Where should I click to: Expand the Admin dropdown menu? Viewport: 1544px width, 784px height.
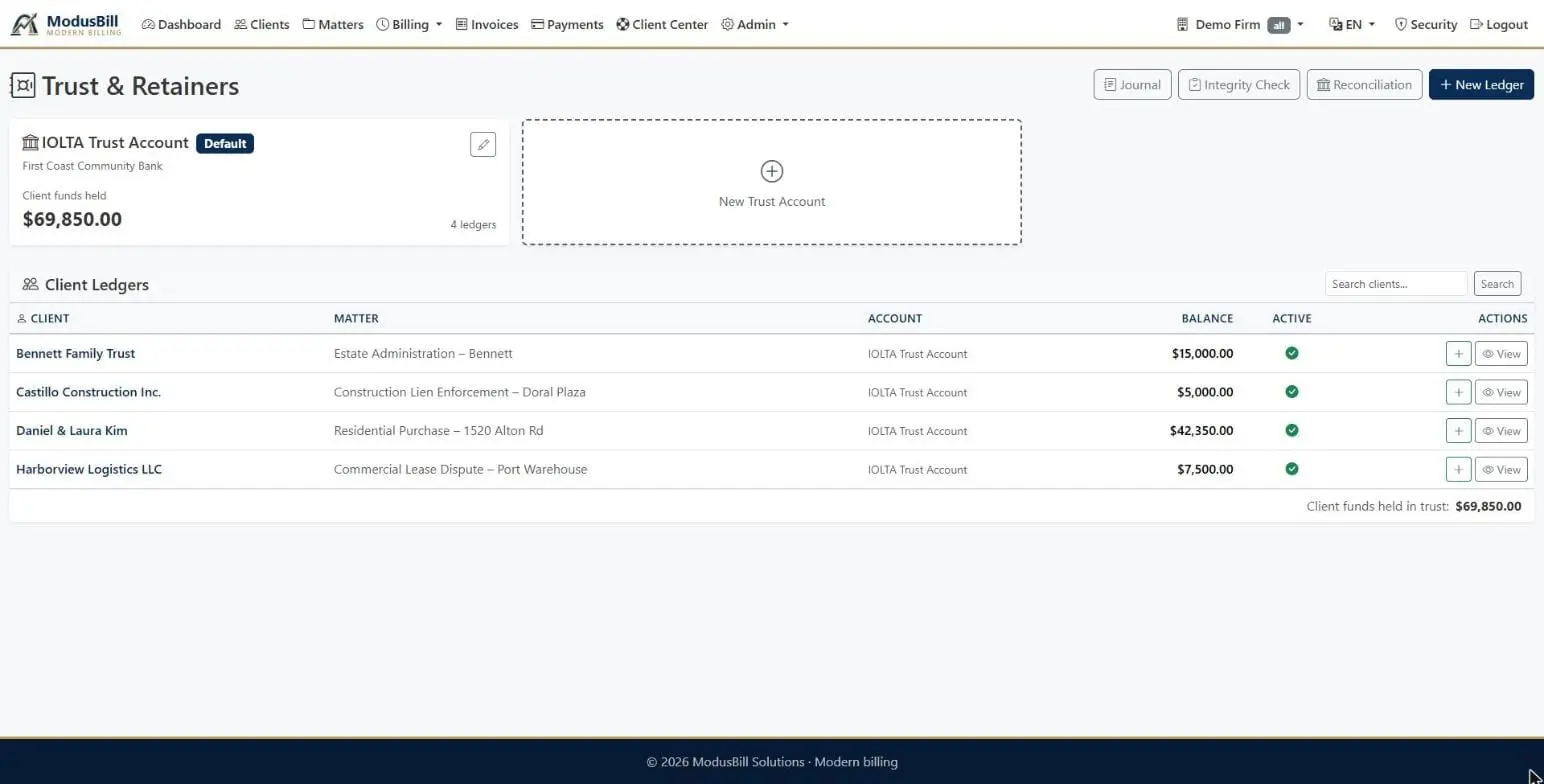click(755, 24)
